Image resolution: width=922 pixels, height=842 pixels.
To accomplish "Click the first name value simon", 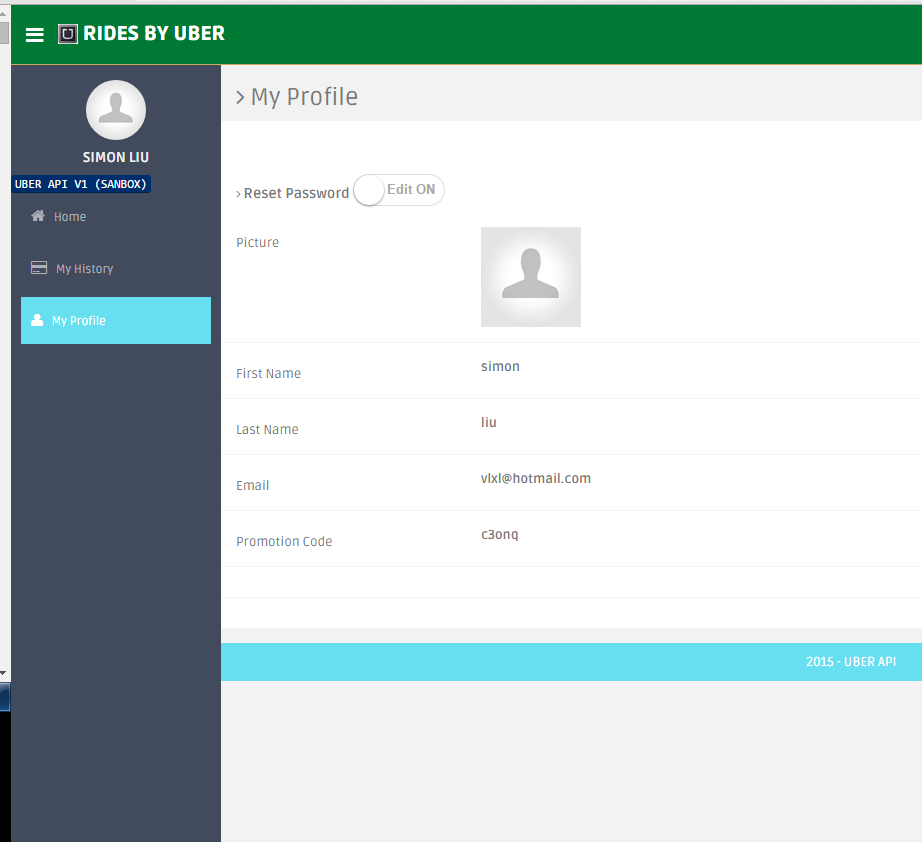I will click(500, 366).
